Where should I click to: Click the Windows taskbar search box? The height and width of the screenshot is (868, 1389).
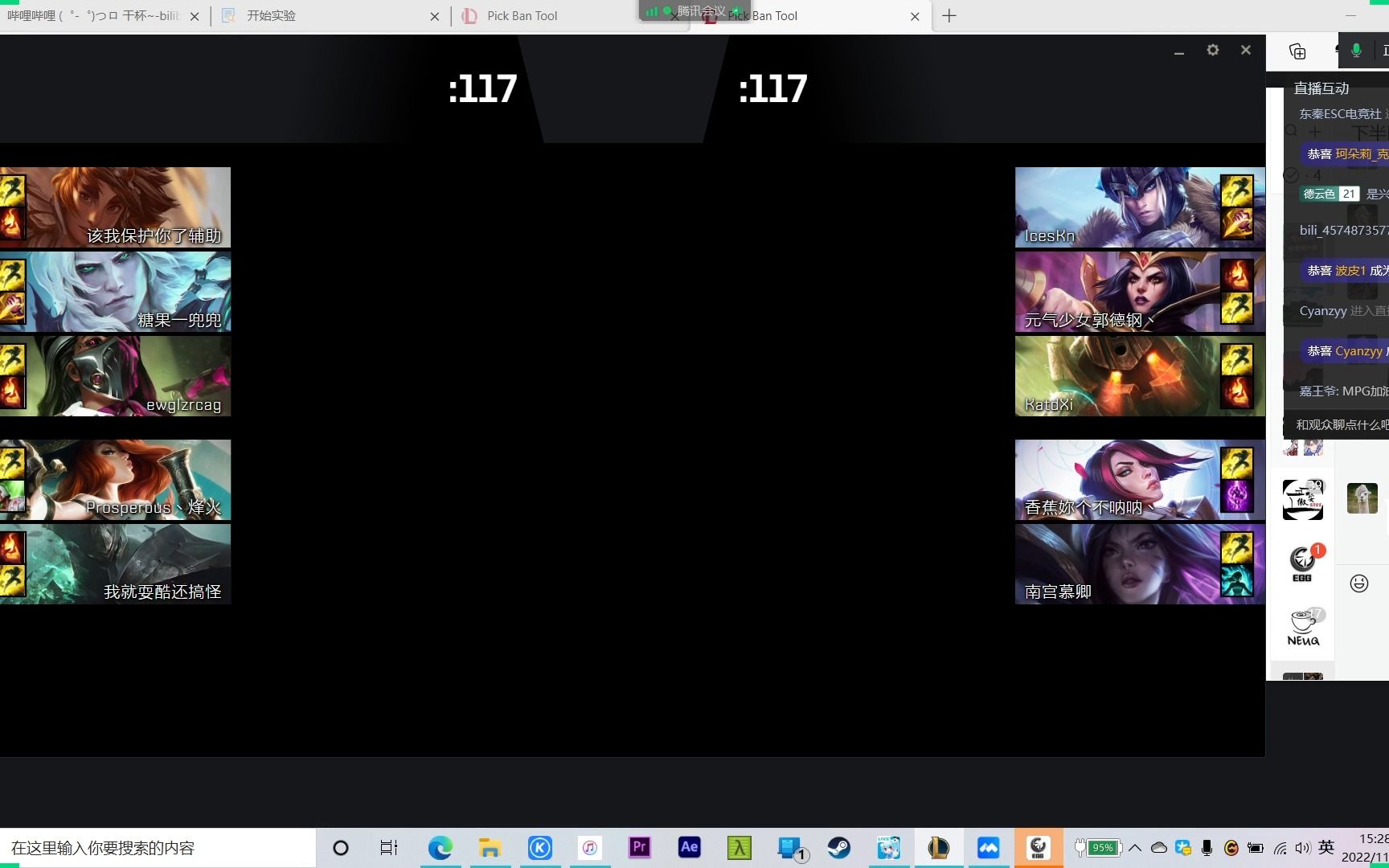pos(158,848)
